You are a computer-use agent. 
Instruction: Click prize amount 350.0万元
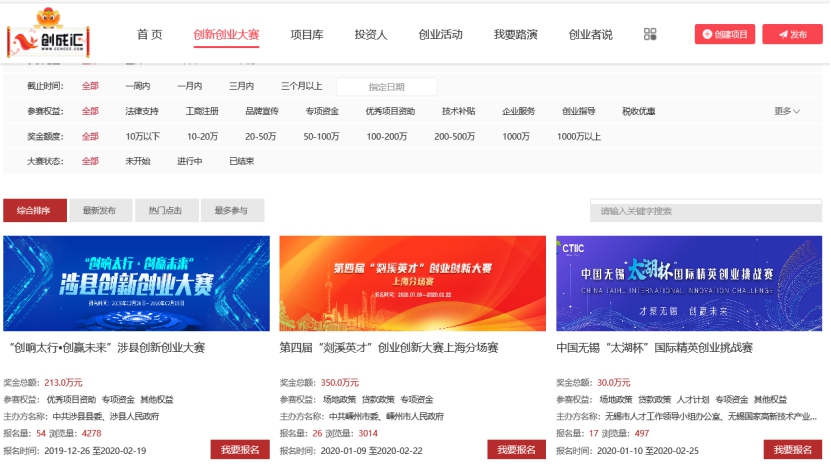point(340,382)
